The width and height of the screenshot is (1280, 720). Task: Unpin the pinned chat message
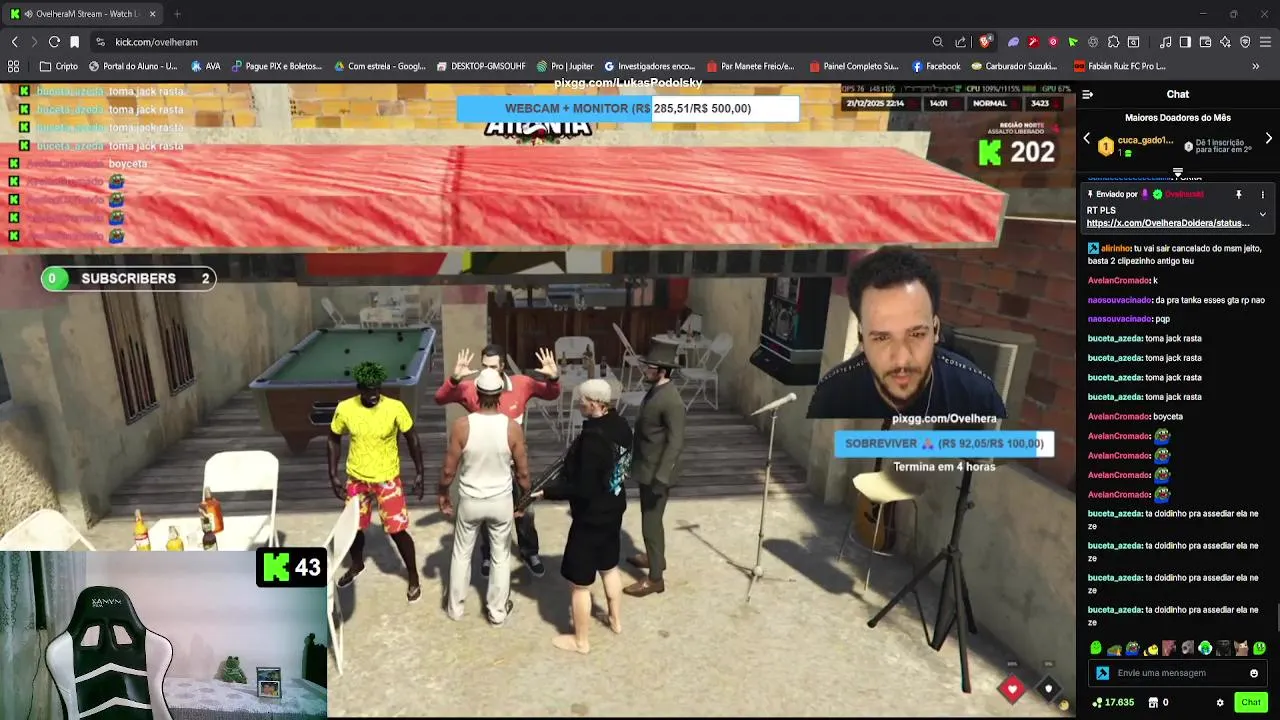pos(1238,194)
